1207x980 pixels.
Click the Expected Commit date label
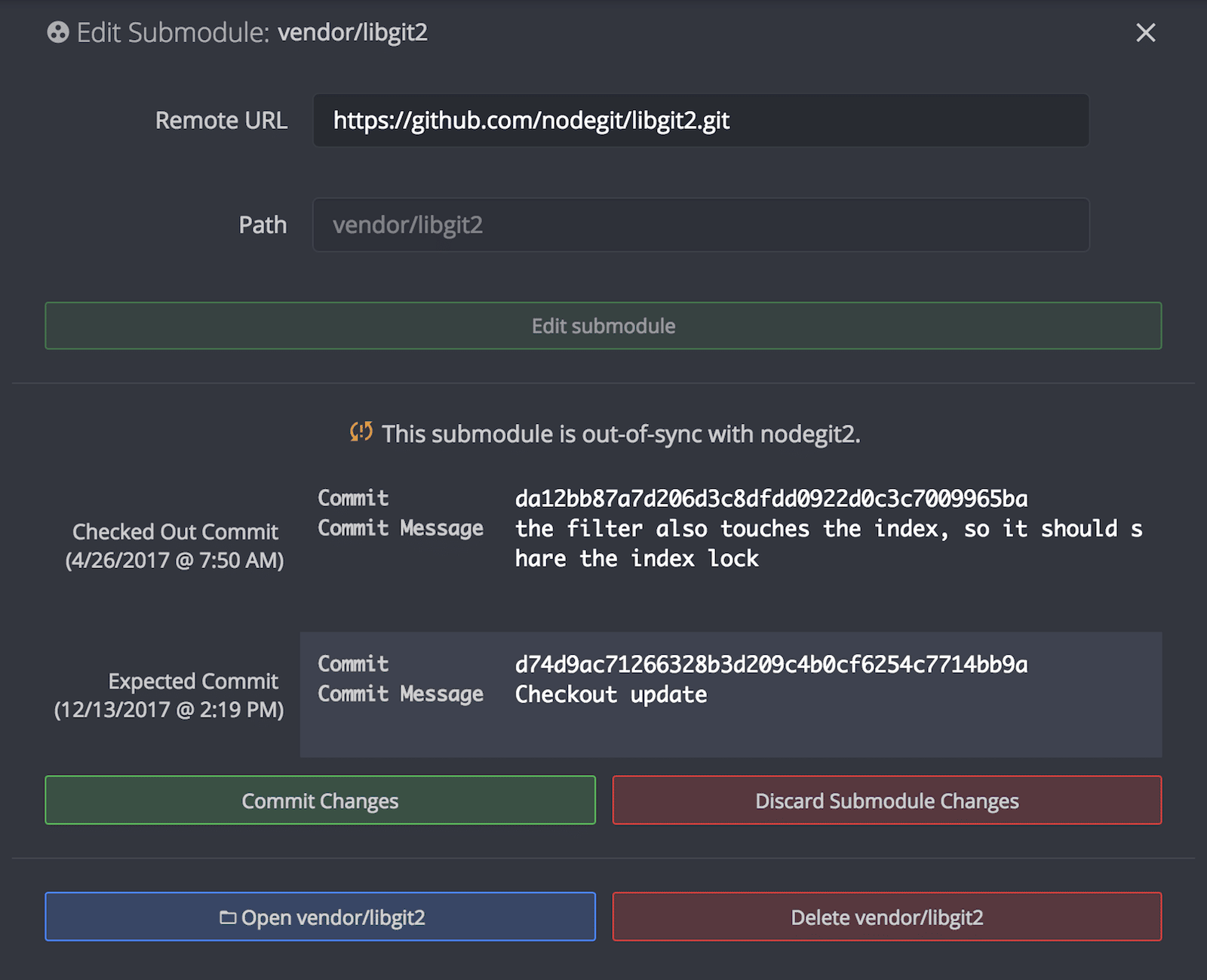tap(169, 709)
